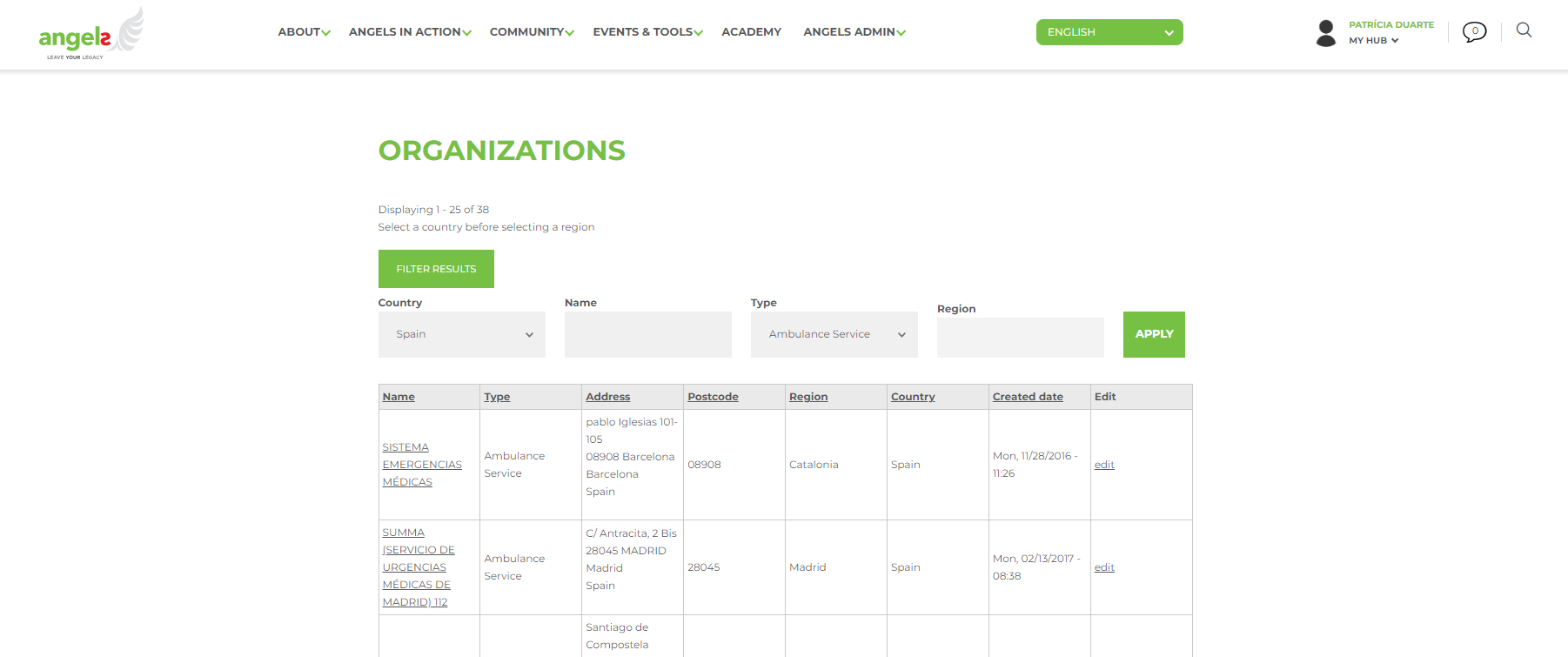Expand the Angels in Action menu

tap(410, 32)
